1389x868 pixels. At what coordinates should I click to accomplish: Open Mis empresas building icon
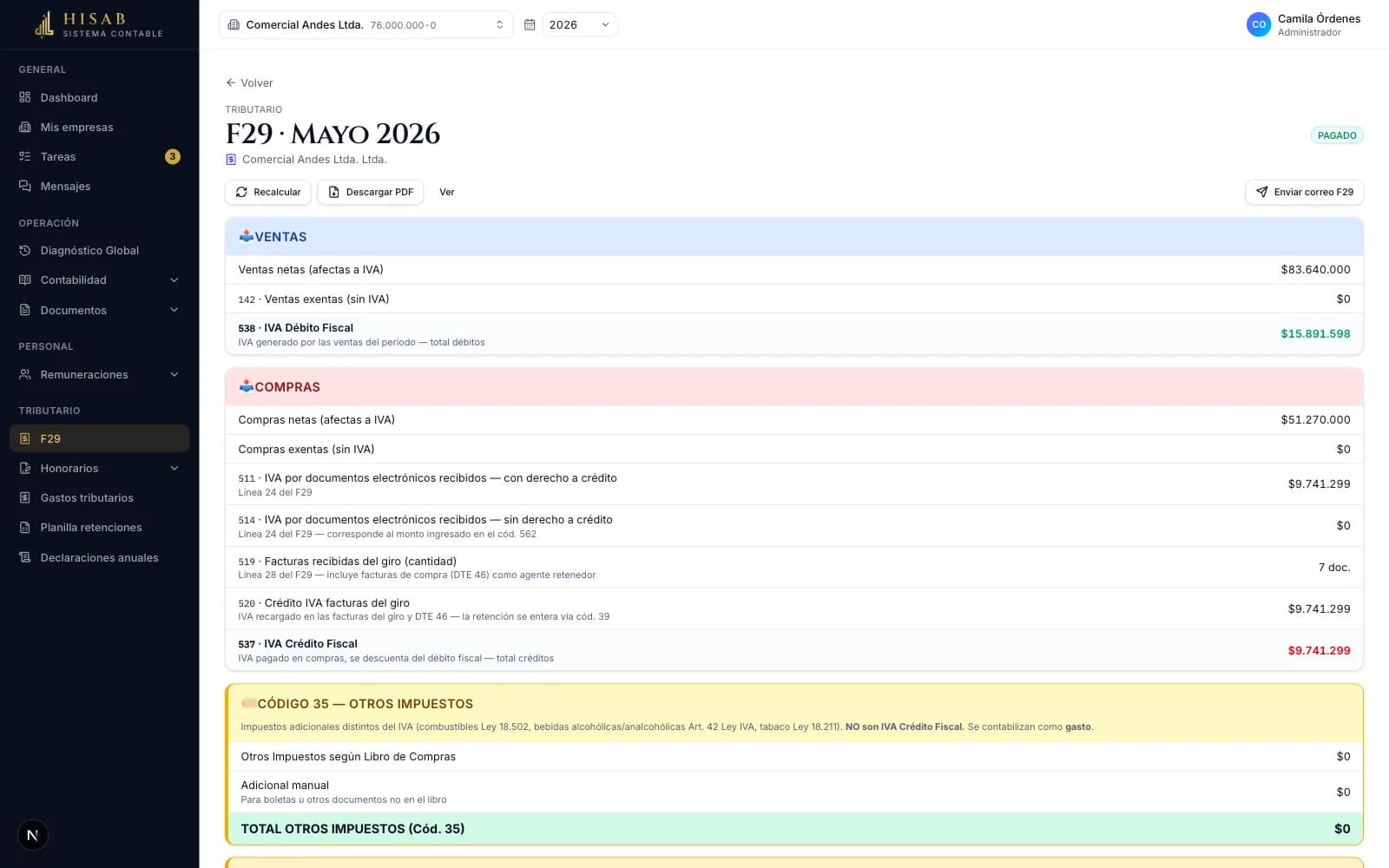point(25,127)
